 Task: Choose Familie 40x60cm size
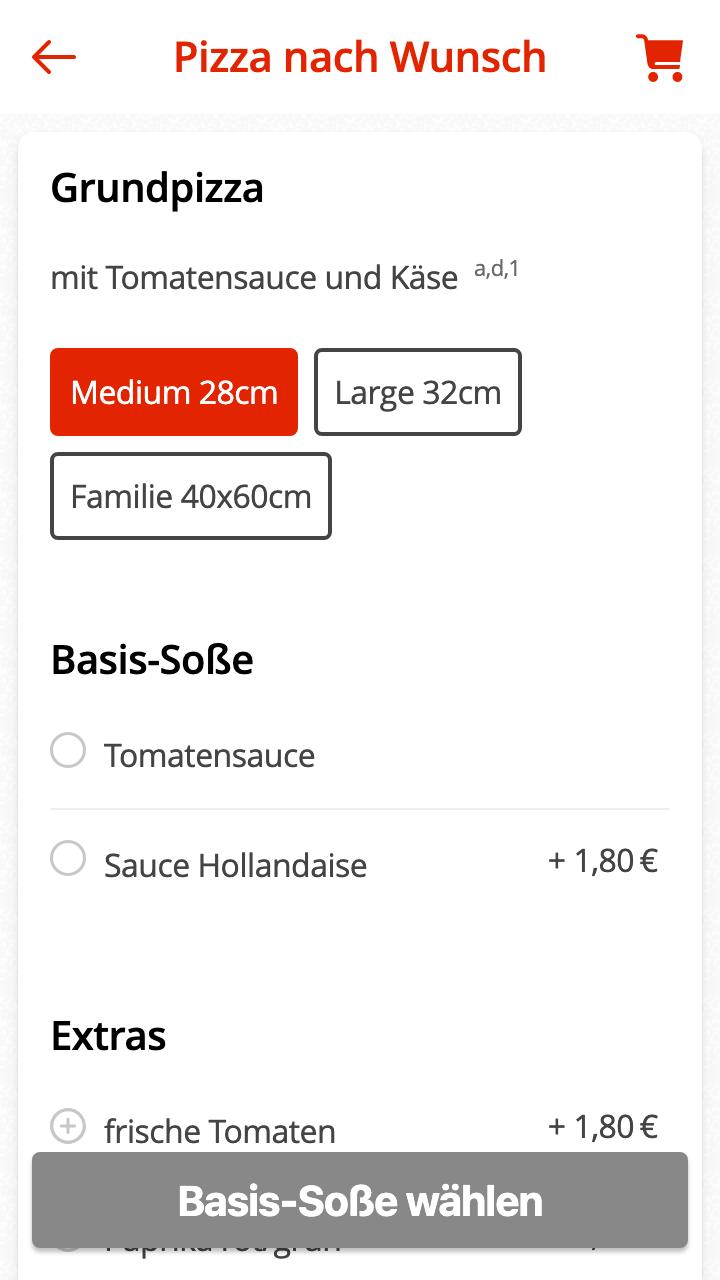[191, 496]
